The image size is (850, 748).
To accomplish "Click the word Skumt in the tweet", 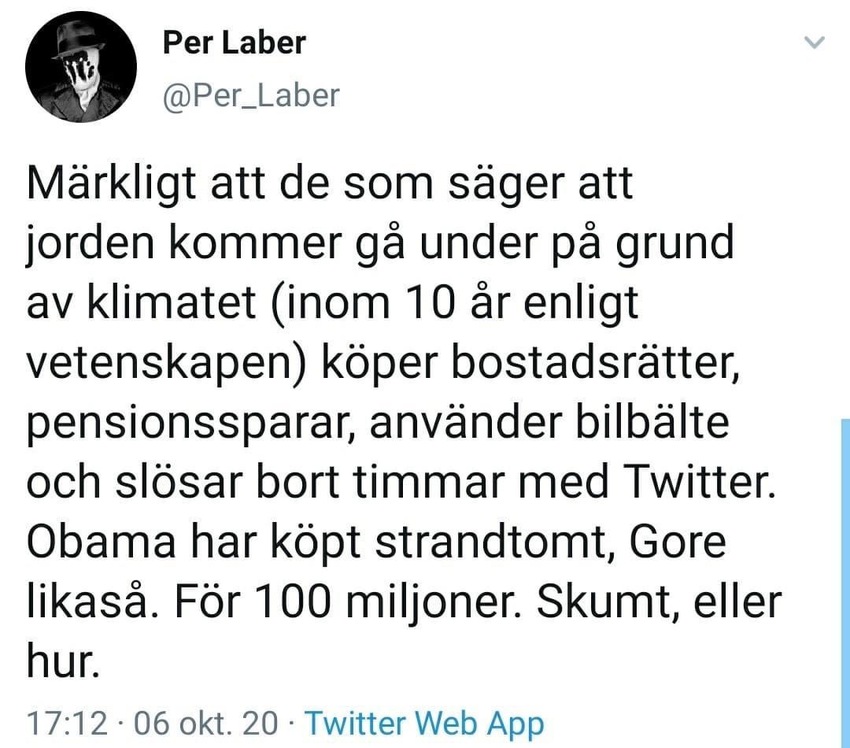I will tap(607, 601).
